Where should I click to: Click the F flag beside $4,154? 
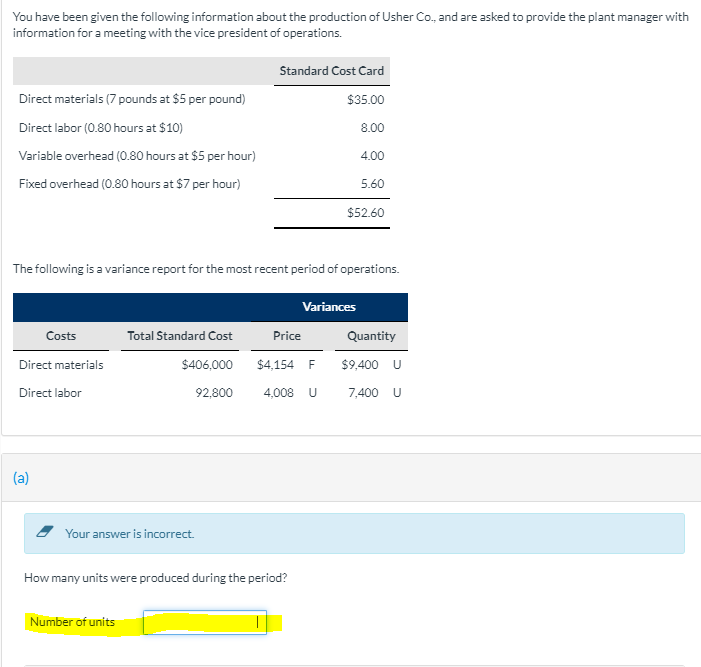312,365
